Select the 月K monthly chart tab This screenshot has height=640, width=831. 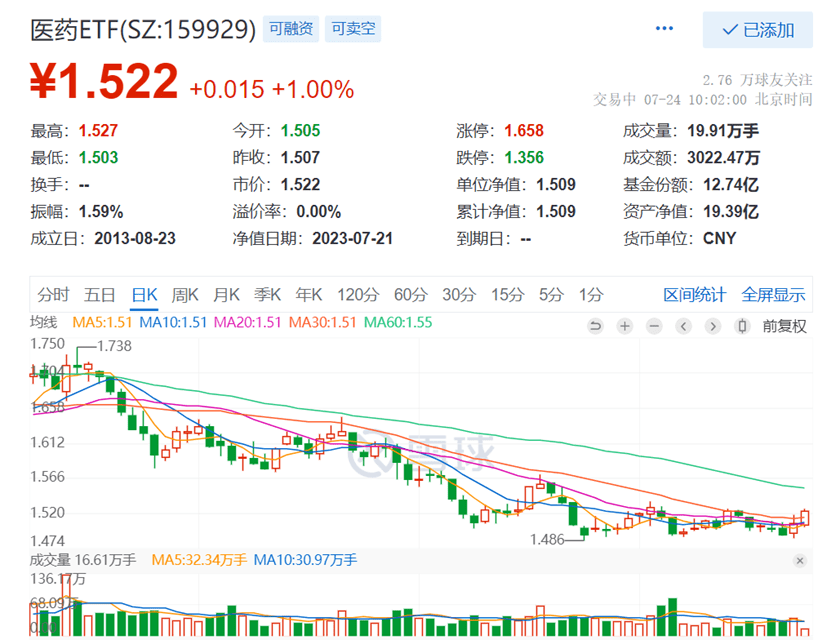tap(226, 295)
